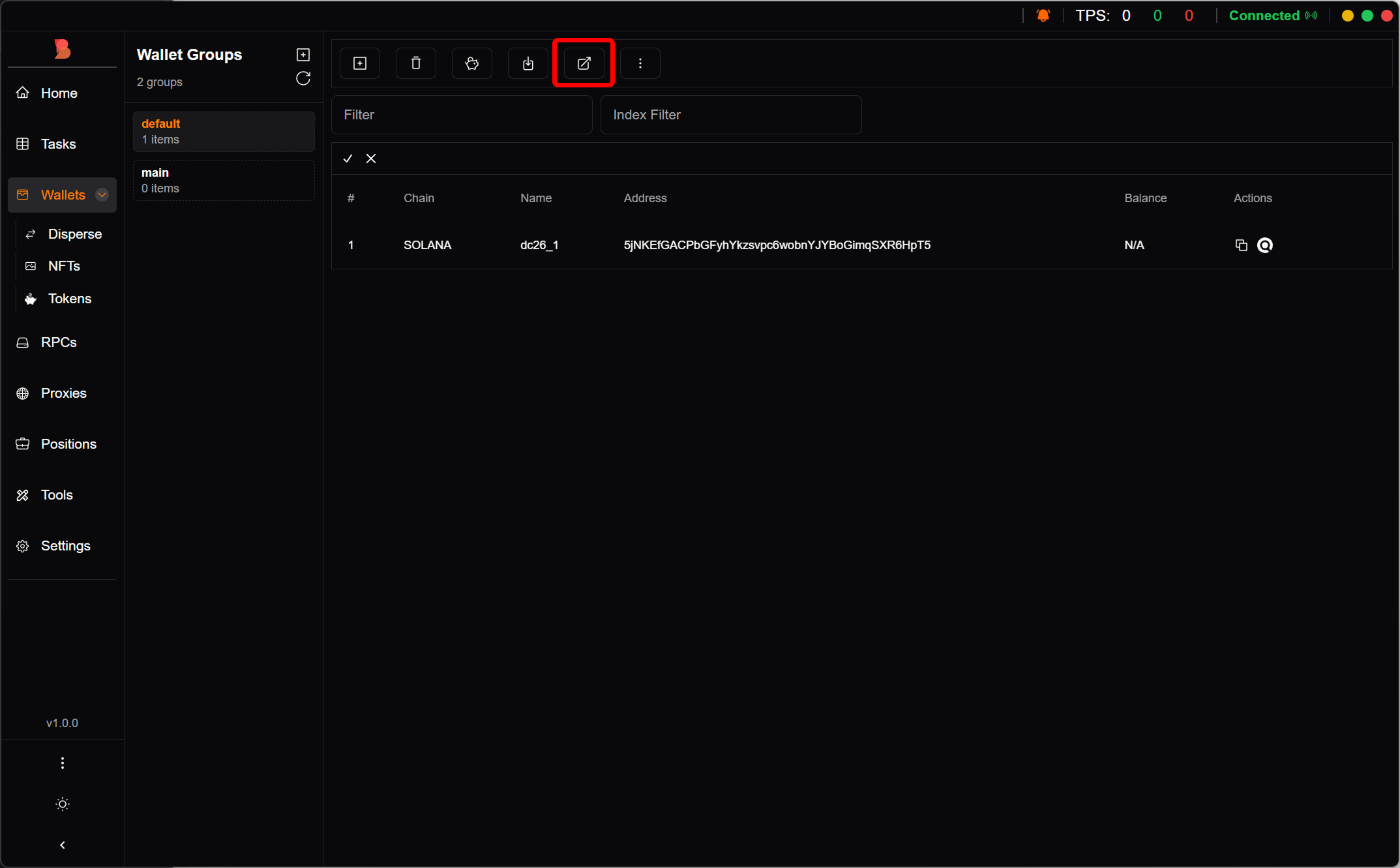The height and width of the screenshot is (868, 1400).
Task: Click the Index Filter input field
Action: point(730,115)
